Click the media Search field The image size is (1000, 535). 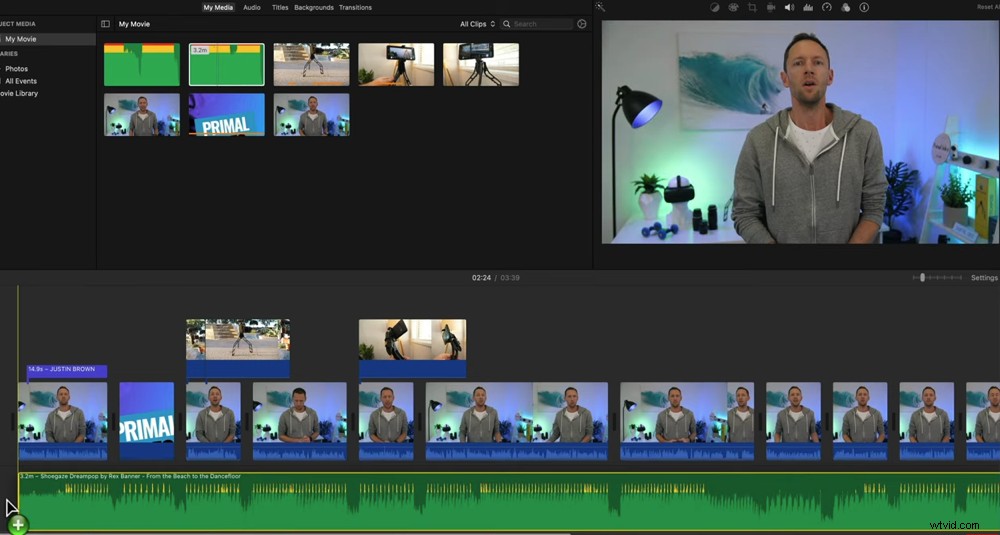pyautogui.click(x=536, y=24)
